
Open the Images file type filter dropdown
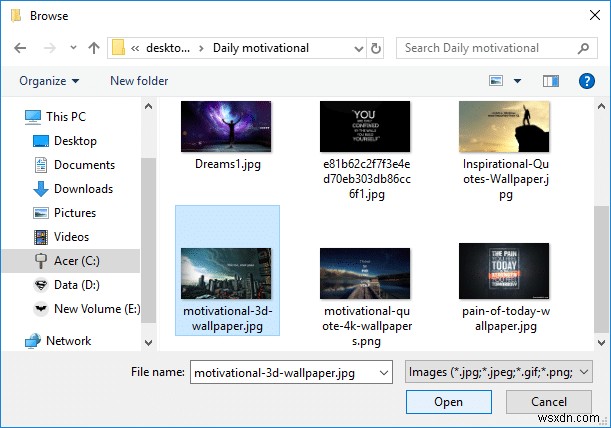[x=499, y=372]
